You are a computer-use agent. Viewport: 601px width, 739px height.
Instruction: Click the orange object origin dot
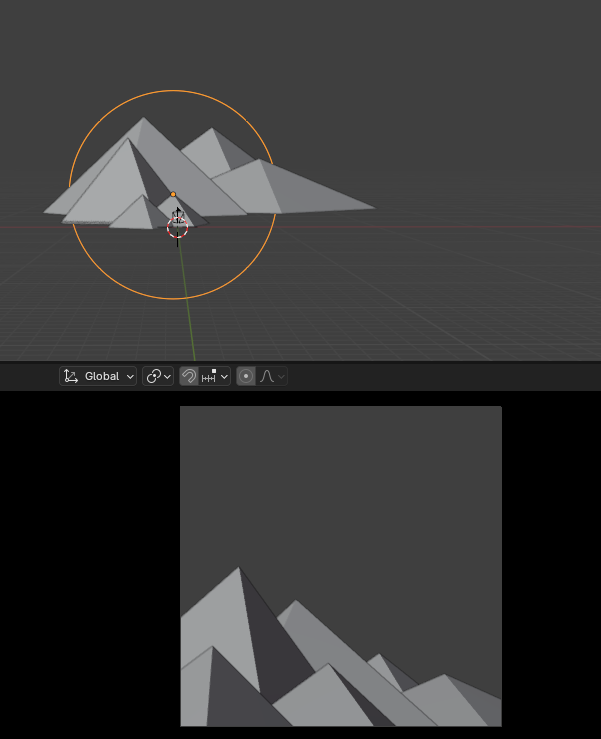173,194
